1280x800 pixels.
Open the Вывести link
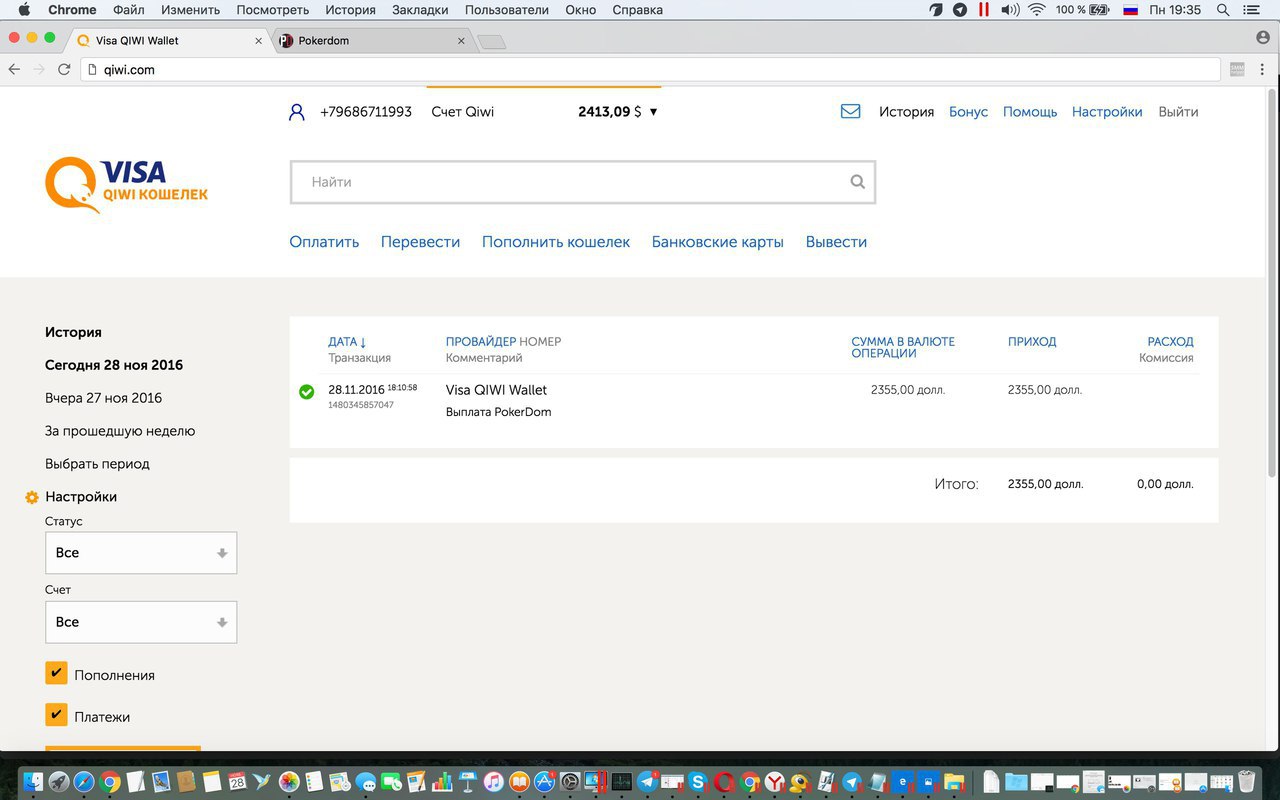point(836,242)
